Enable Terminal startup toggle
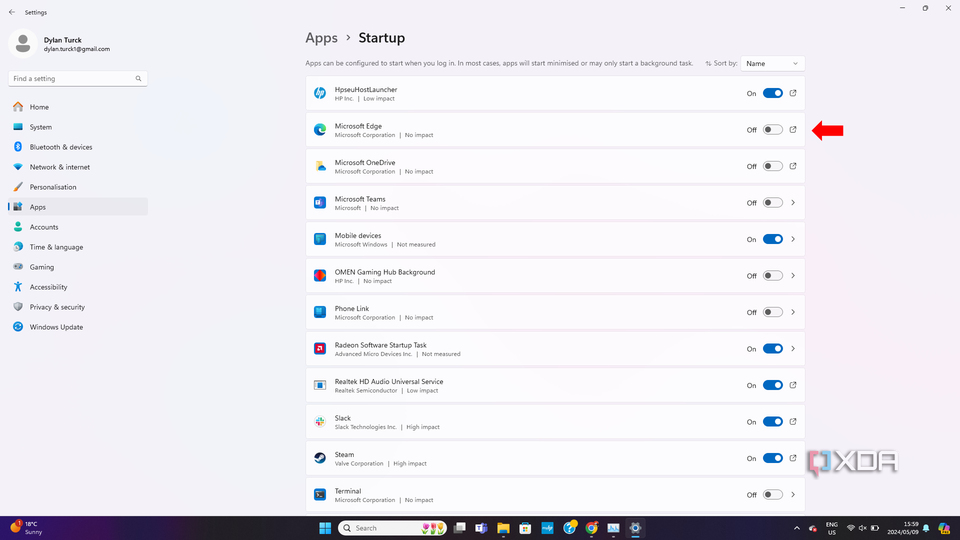 (773, 494)
